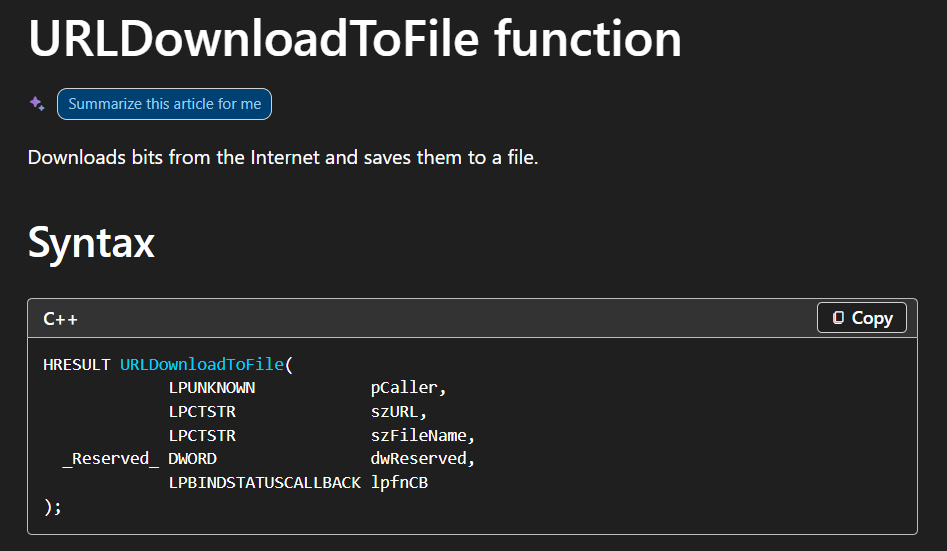Select the DWORD type keyword

click(x=192, y=459)
